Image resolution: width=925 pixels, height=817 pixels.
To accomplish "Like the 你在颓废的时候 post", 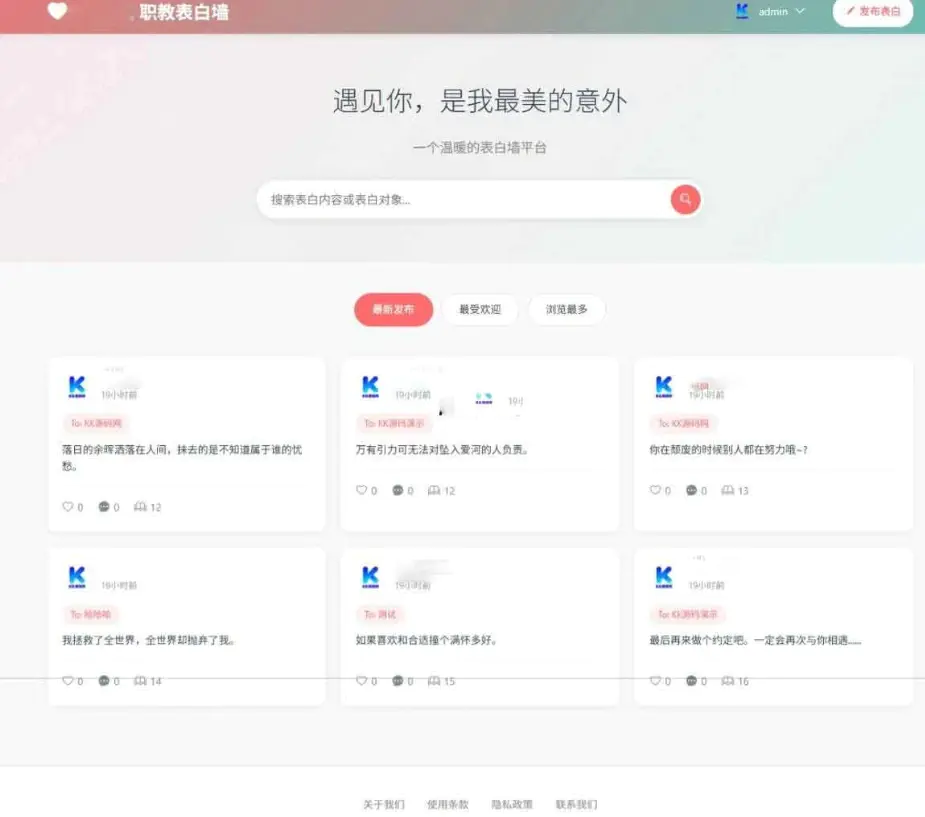I will pyautogui.click(x=655, y=490).
